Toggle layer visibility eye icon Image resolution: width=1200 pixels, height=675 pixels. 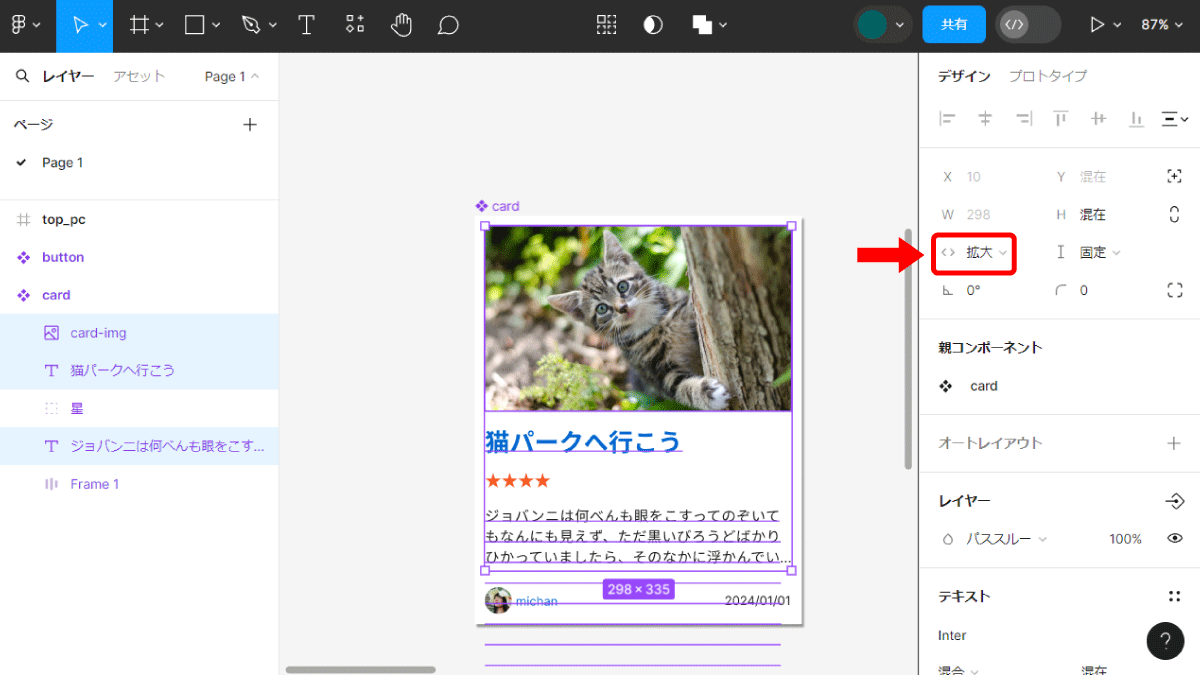(x=1175, y=539)
